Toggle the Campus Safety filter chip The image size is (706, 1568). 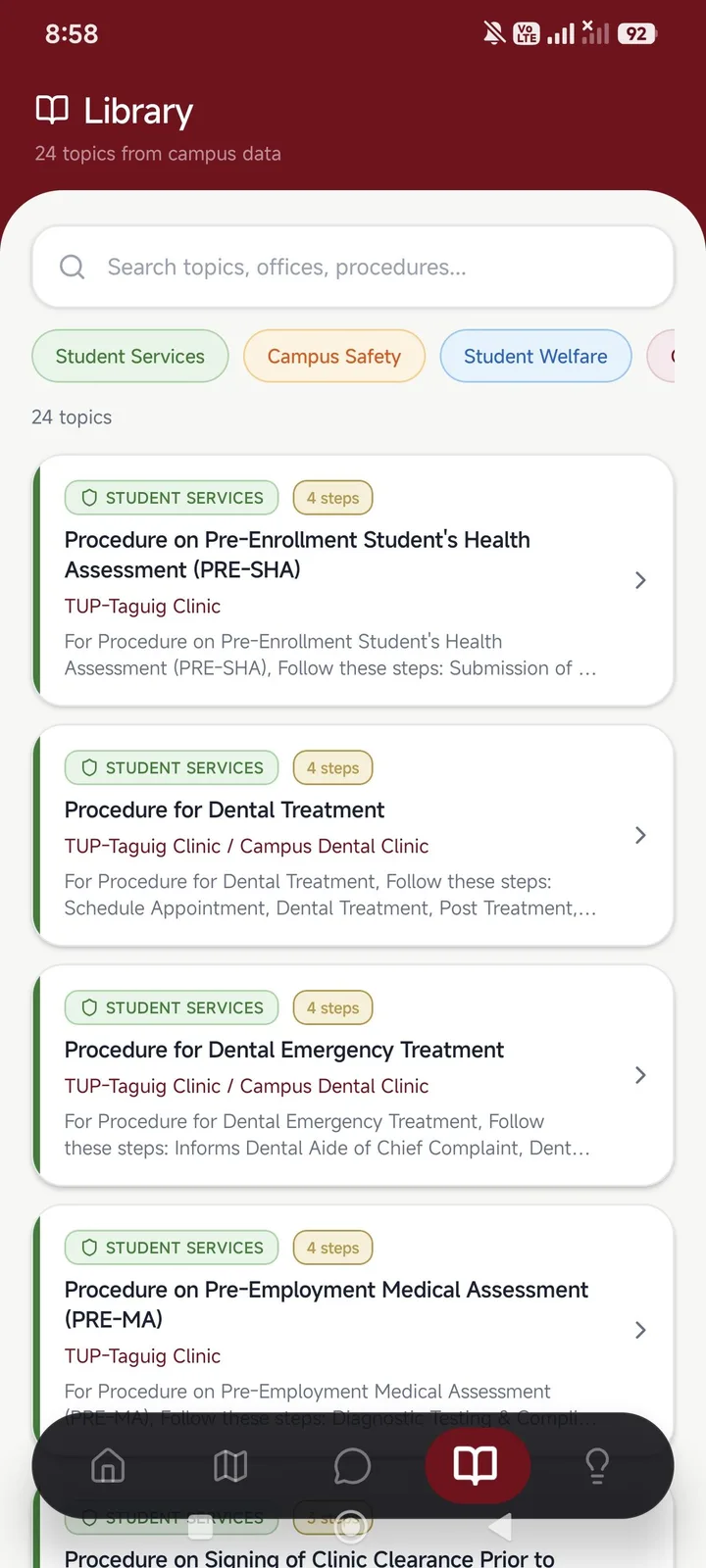click(x=334, y=356)
